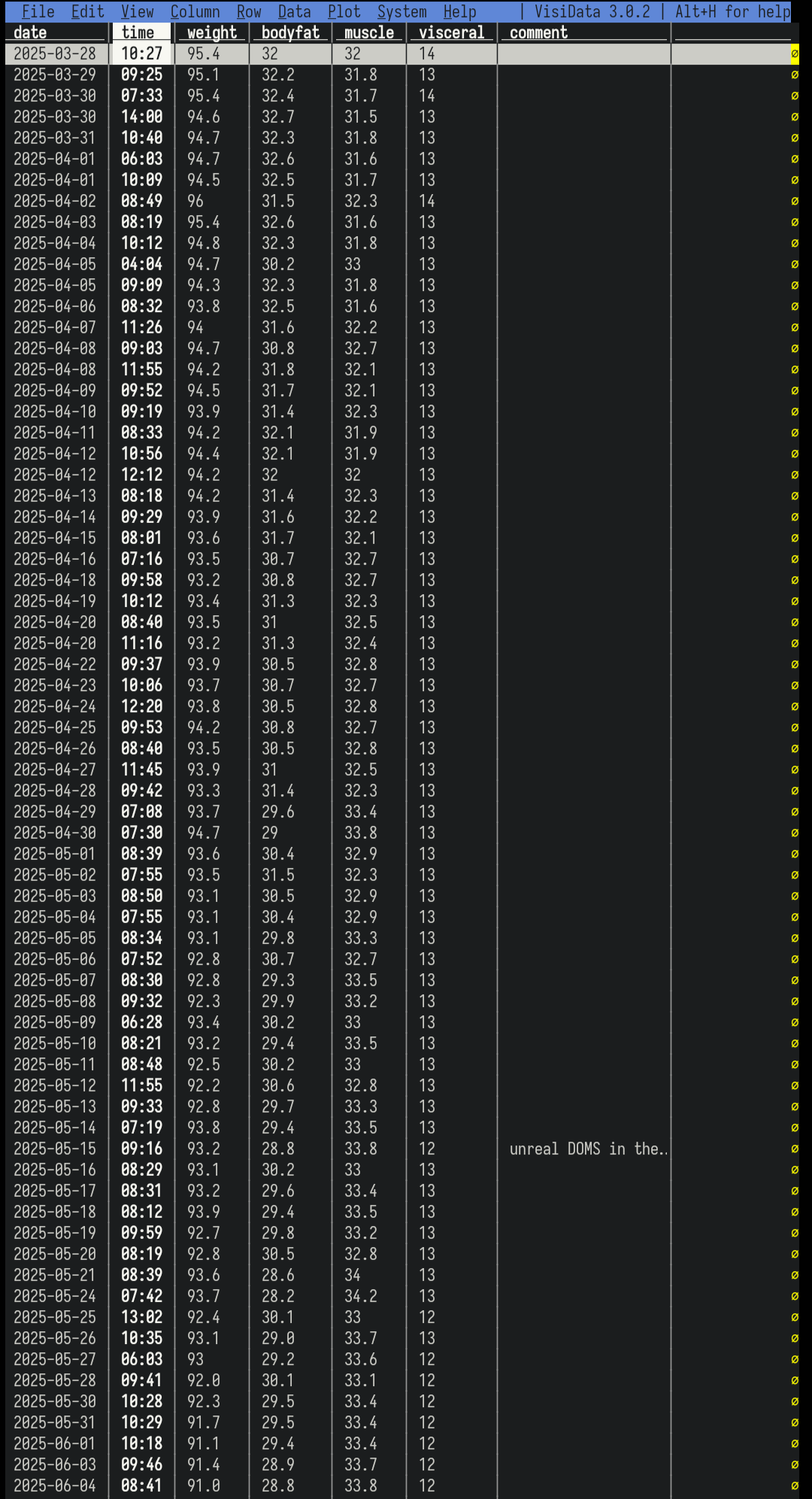The height and width of the screenshot is (1499, 812).
Task: Click weight value 92.2 on 2025-05-12
Action: 204,1085
